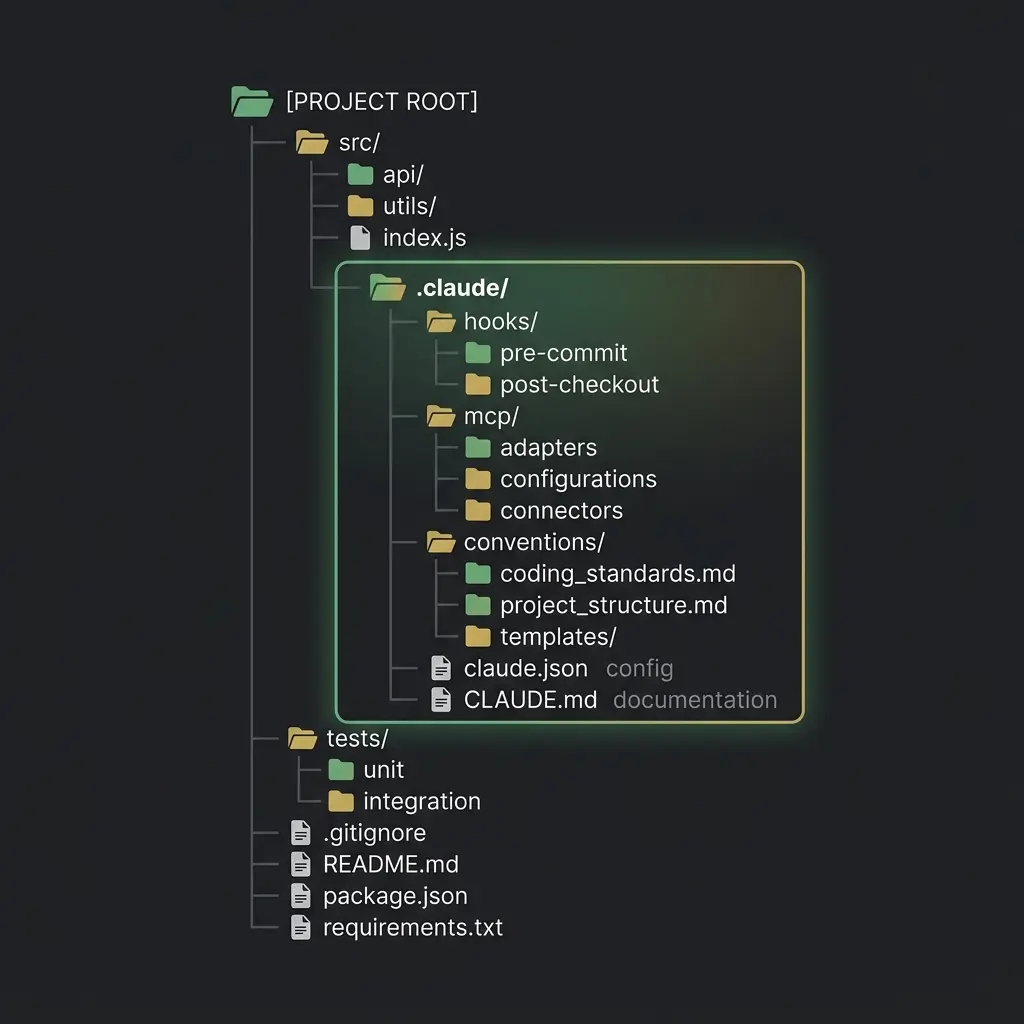This screenshot has width=1024, height=1024.
Task: Open the claude.json file name
Action: coord(526,669)
